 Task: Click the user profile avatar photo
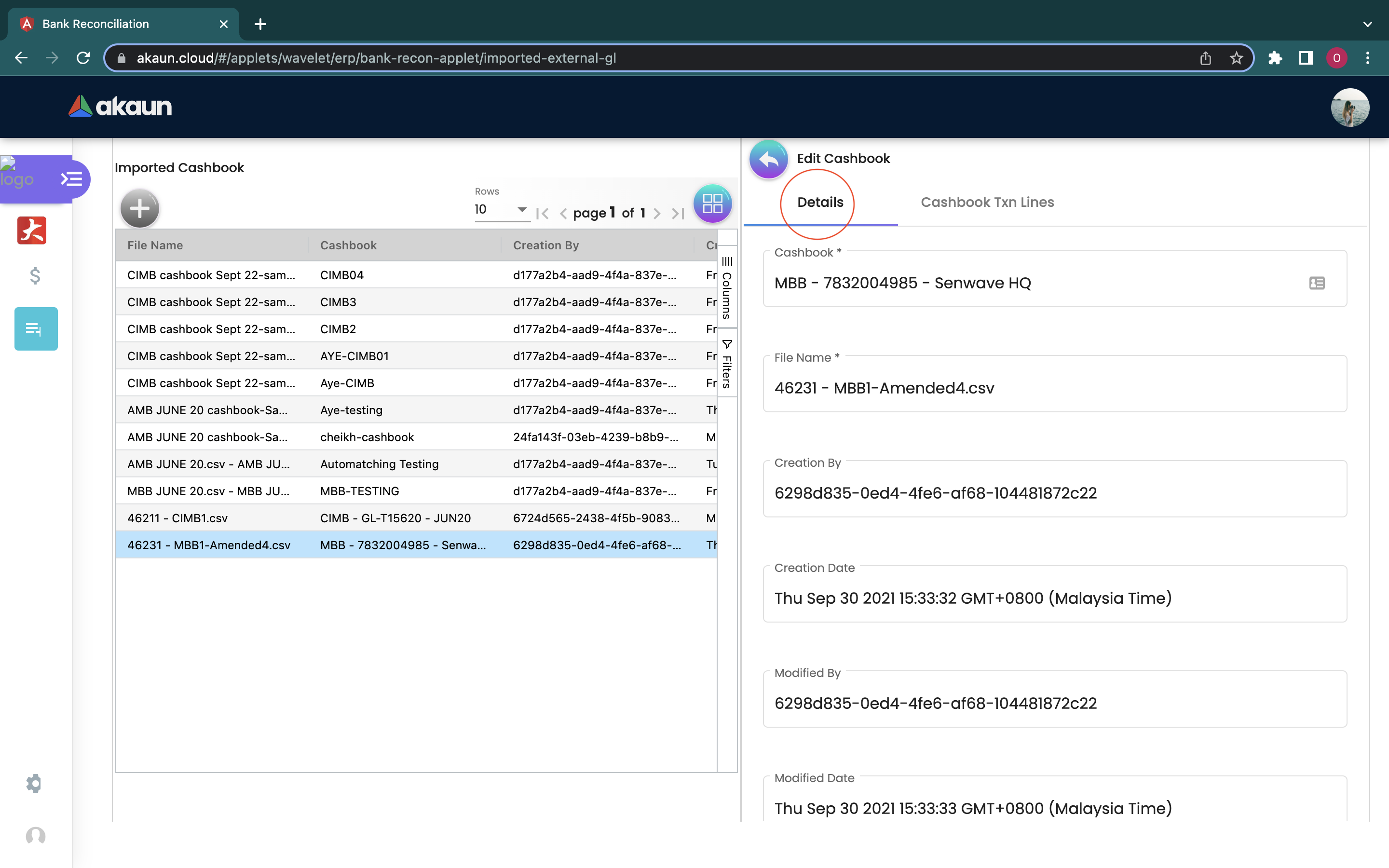coord(1349,108)
